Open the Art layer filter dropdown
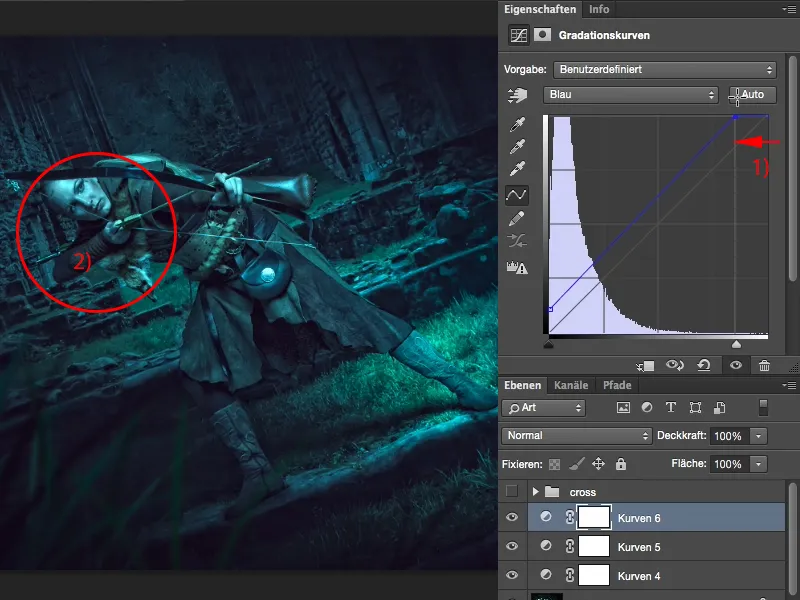Viewport: 800px width, 600px height. [544, 408]
